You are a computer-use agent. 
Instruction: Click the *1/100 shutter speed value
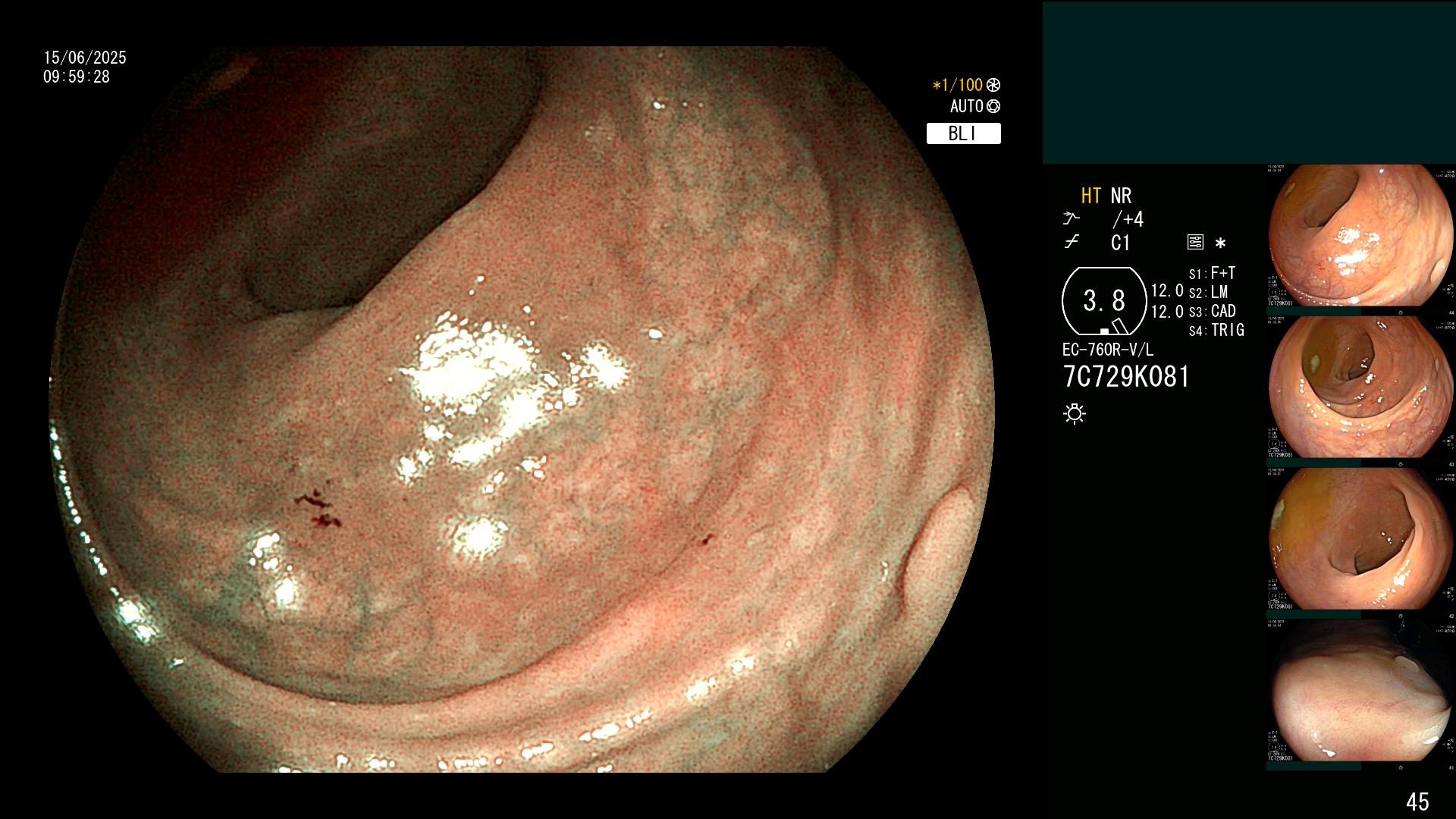tap(957, 85)
